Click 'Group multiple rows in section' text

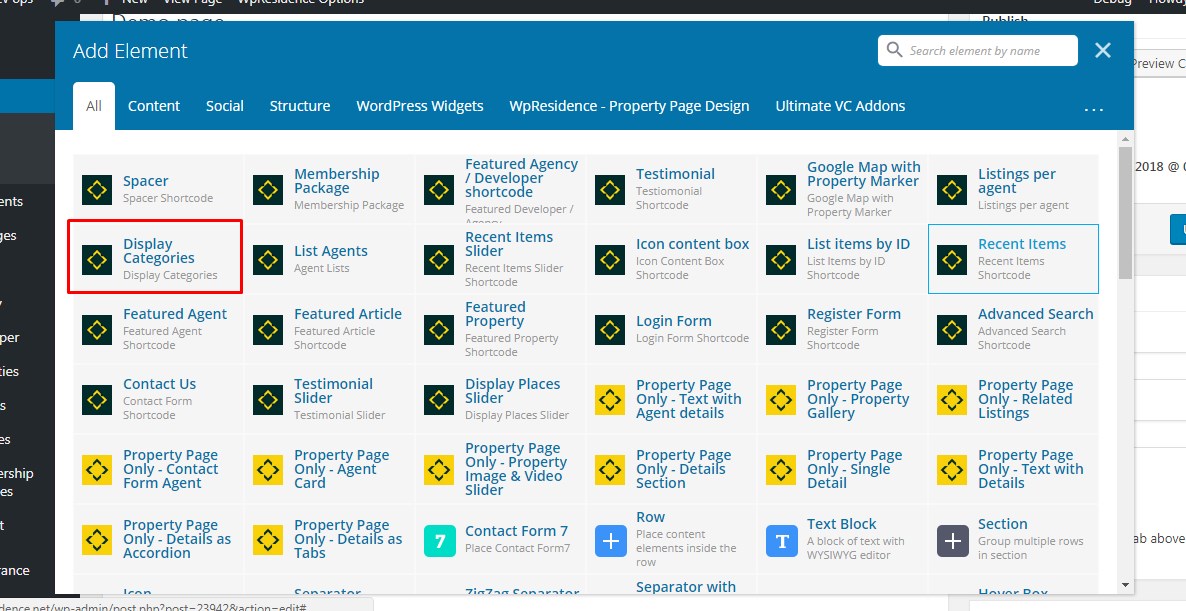click(x=1030, y=548)
